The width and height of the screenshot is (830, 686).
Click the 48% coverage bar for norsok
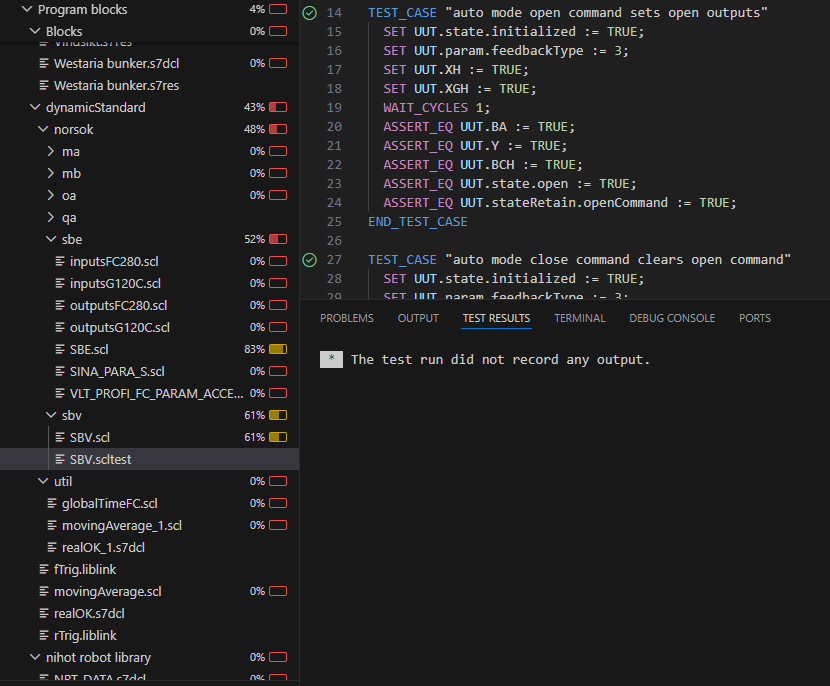point(278,129)
